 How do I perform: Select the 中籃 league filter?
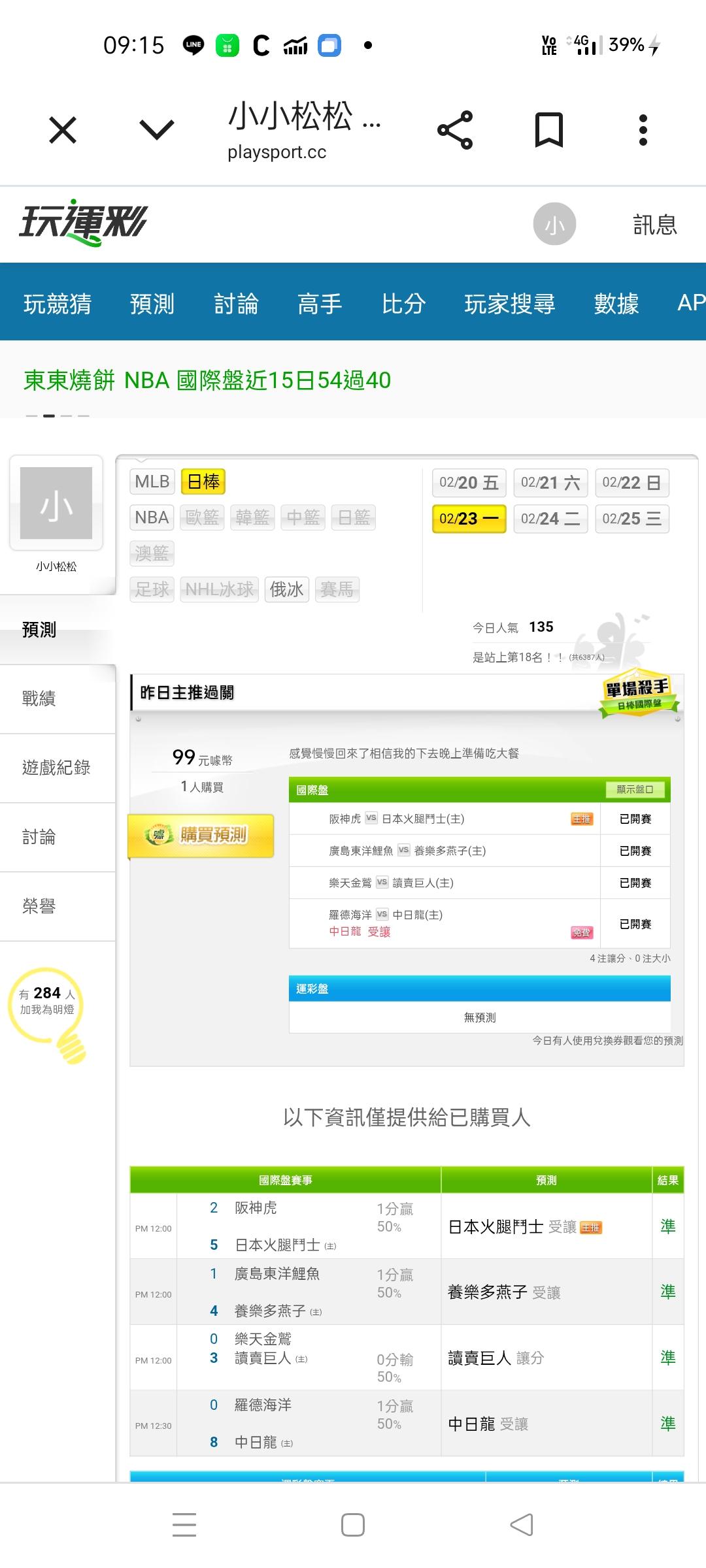[303, 517]
